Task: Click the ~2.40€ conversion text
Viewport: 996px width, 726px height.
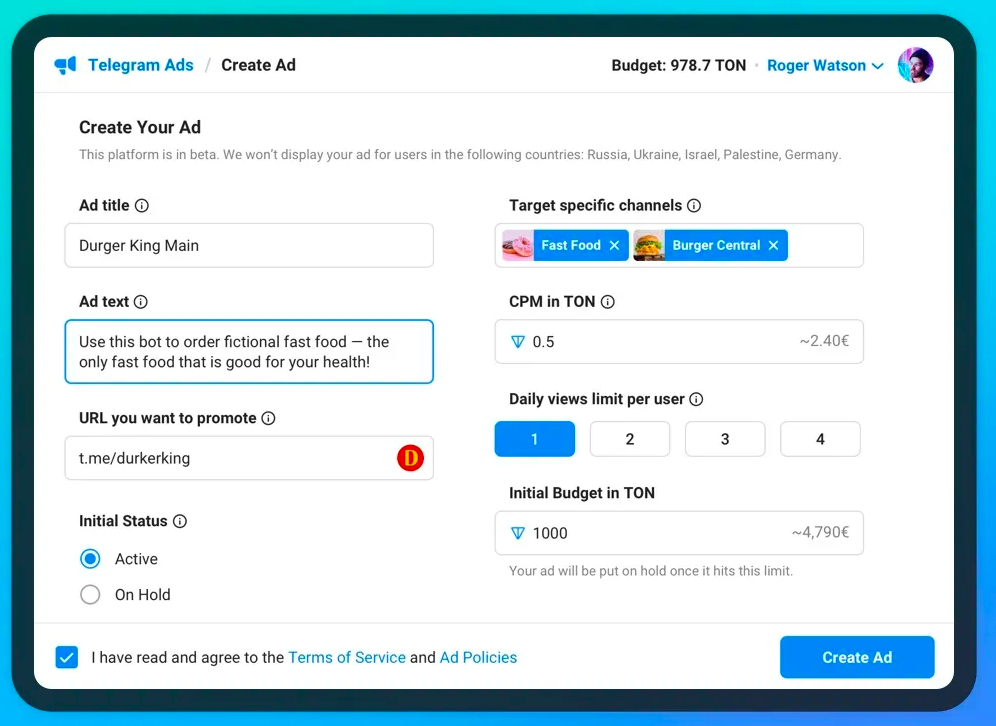Action: click(824, 341)
